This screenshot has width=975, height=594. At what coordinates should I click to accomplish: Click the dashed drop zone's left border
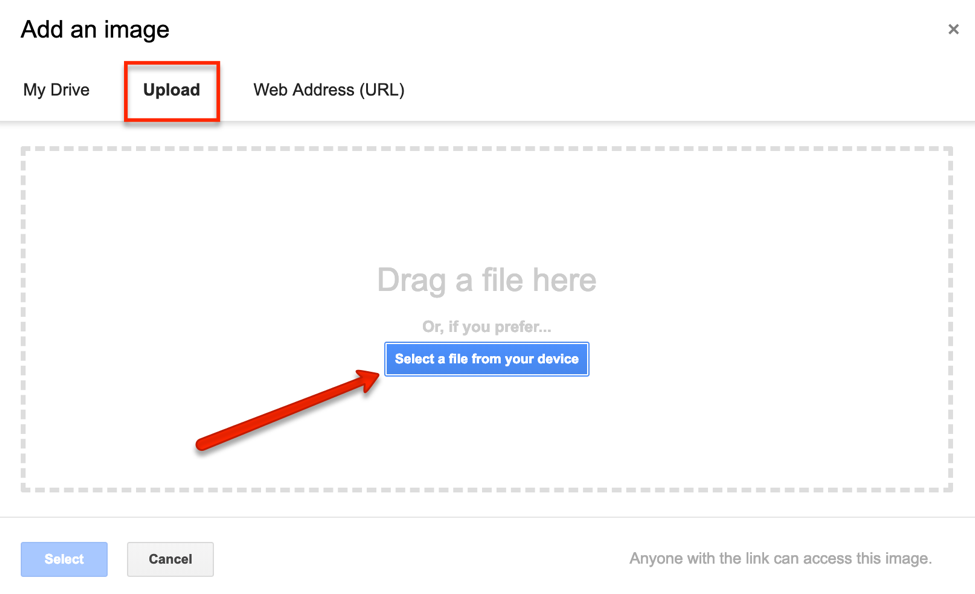tap(23, 320)
